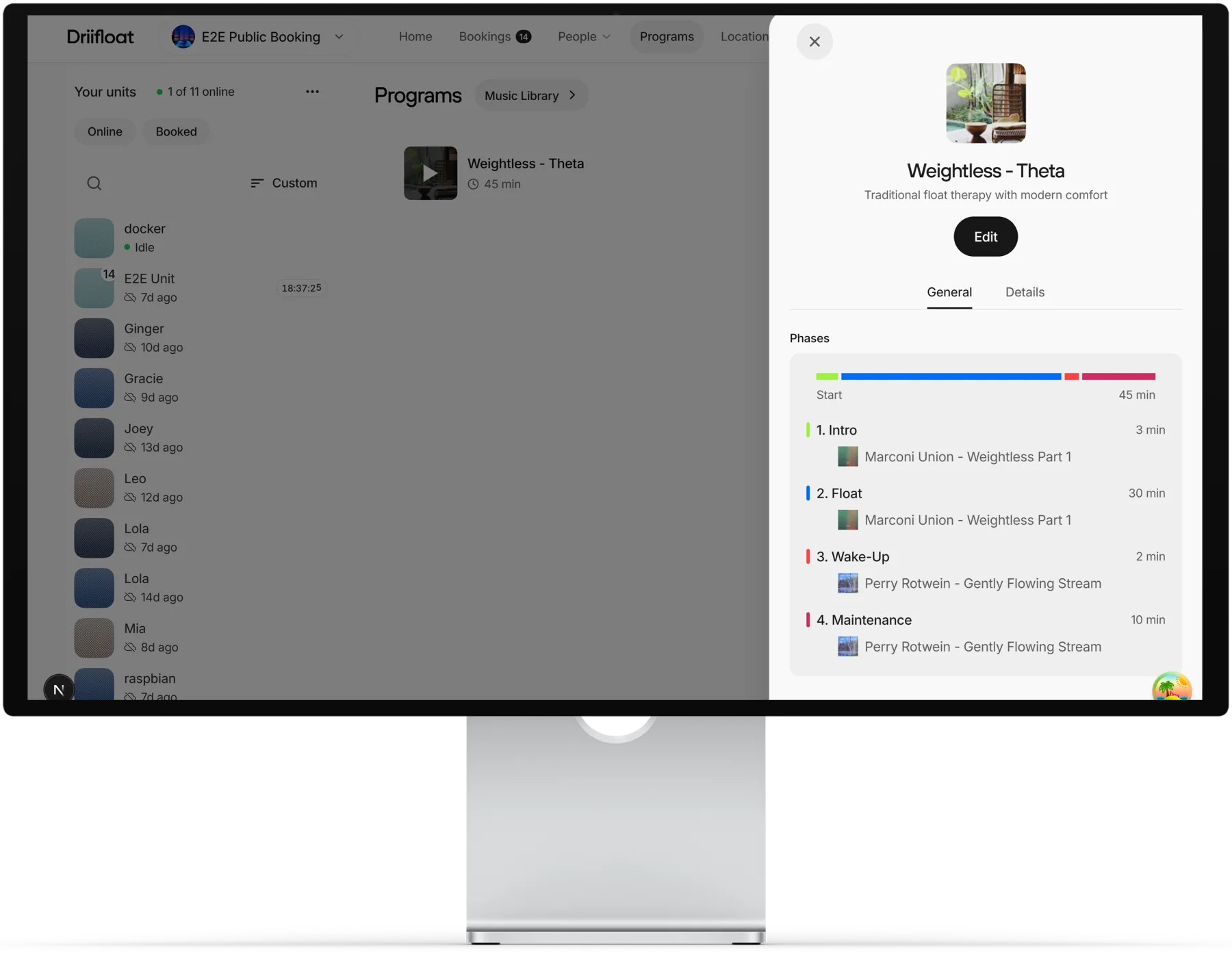Open the 1. Intro phase row
1232x967 pixels.
986,430
